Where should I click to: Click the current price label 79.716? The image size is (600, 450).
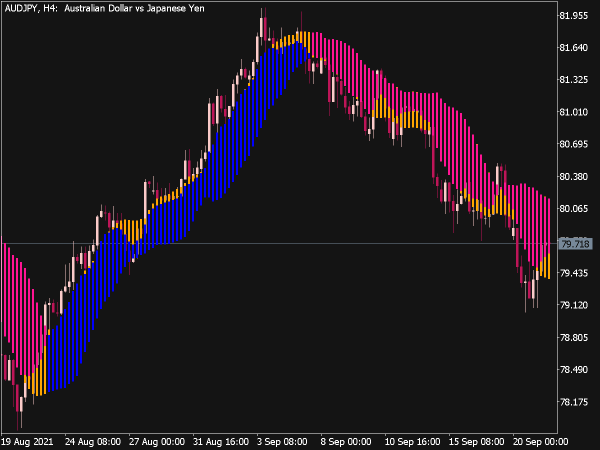576,244
